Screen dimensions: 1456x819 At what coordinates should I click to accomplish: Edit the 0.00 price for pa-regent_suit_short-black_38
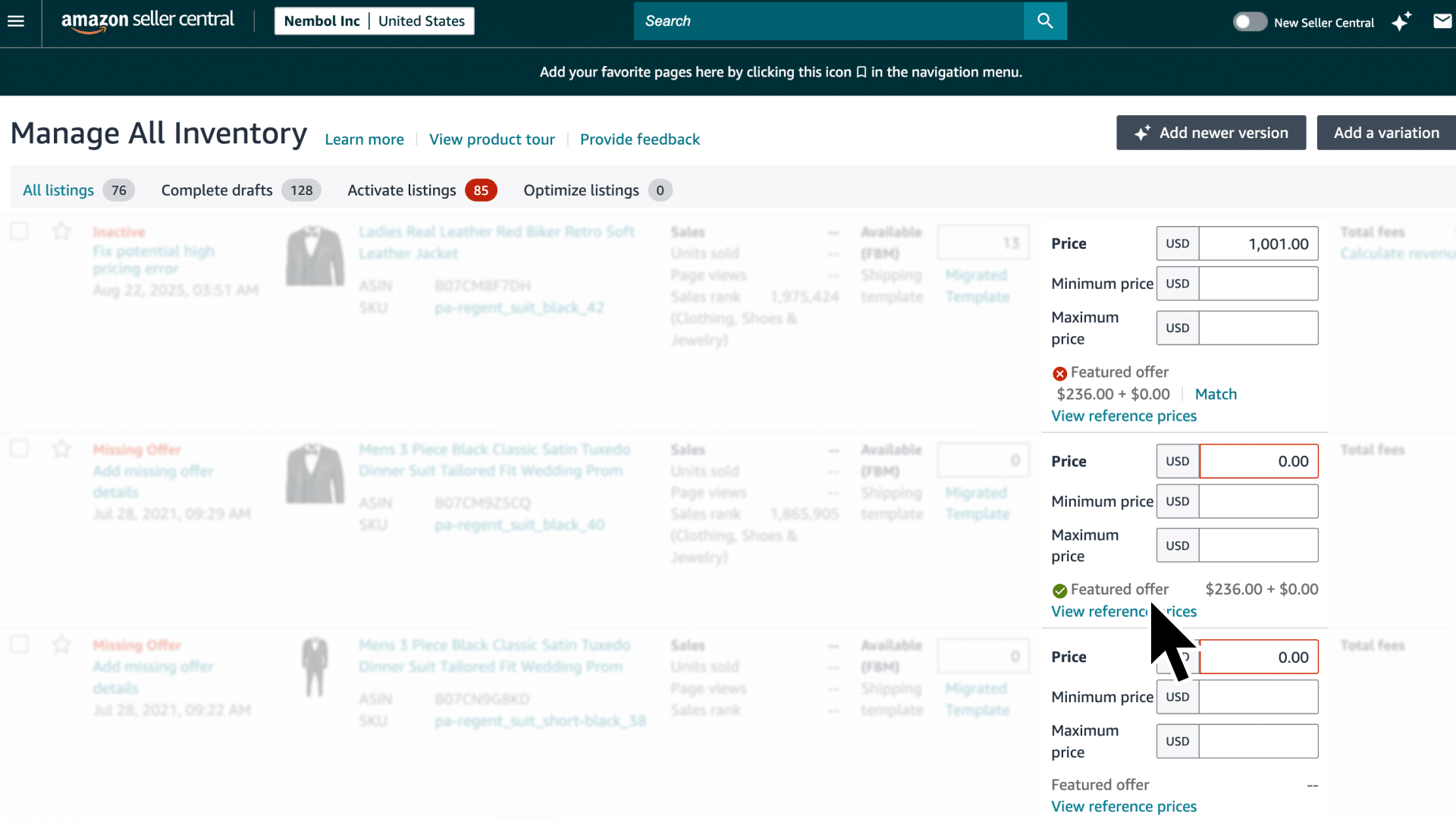pos(1259,657)
